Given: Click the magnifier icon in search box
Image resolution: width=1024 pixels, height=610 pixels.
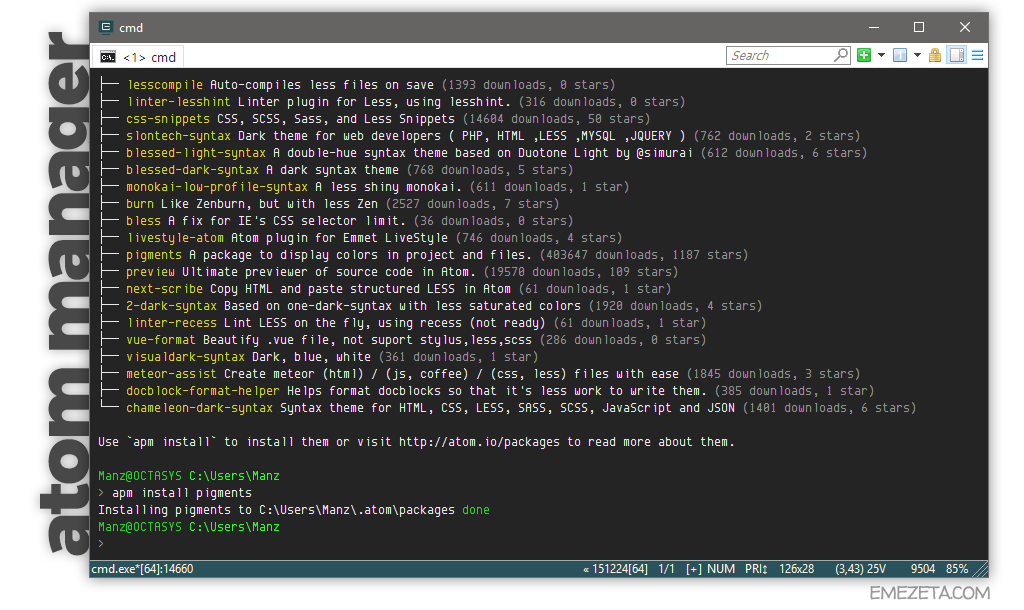Looking at the screenshot, I should 841,56.
